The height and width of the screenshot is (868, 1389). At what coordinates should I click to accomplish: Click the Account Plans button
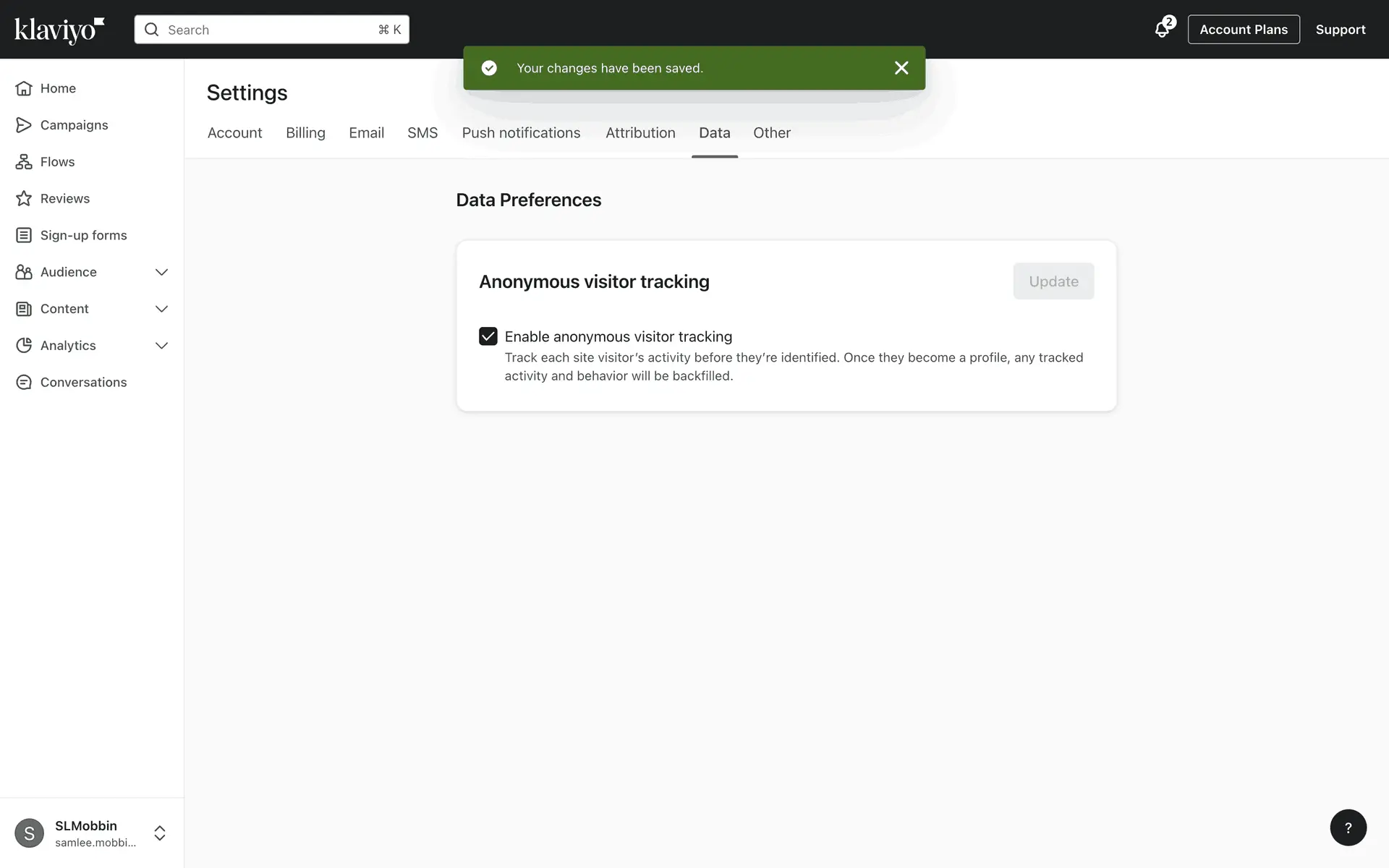pyautogui.click(x=1243, y=30)
